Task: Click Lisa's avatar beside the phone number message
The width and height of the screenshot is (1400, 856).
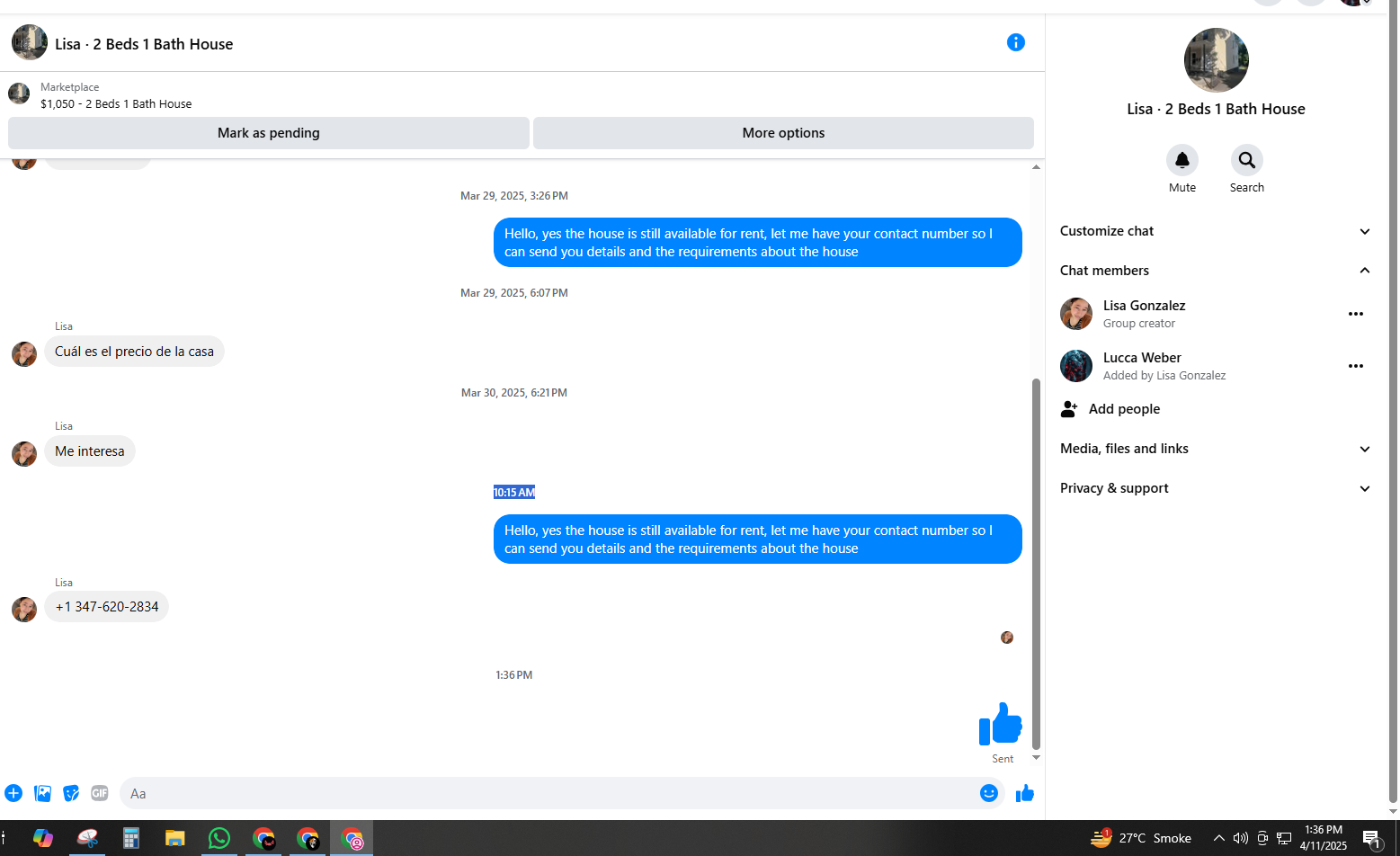Action: point(24,609)
